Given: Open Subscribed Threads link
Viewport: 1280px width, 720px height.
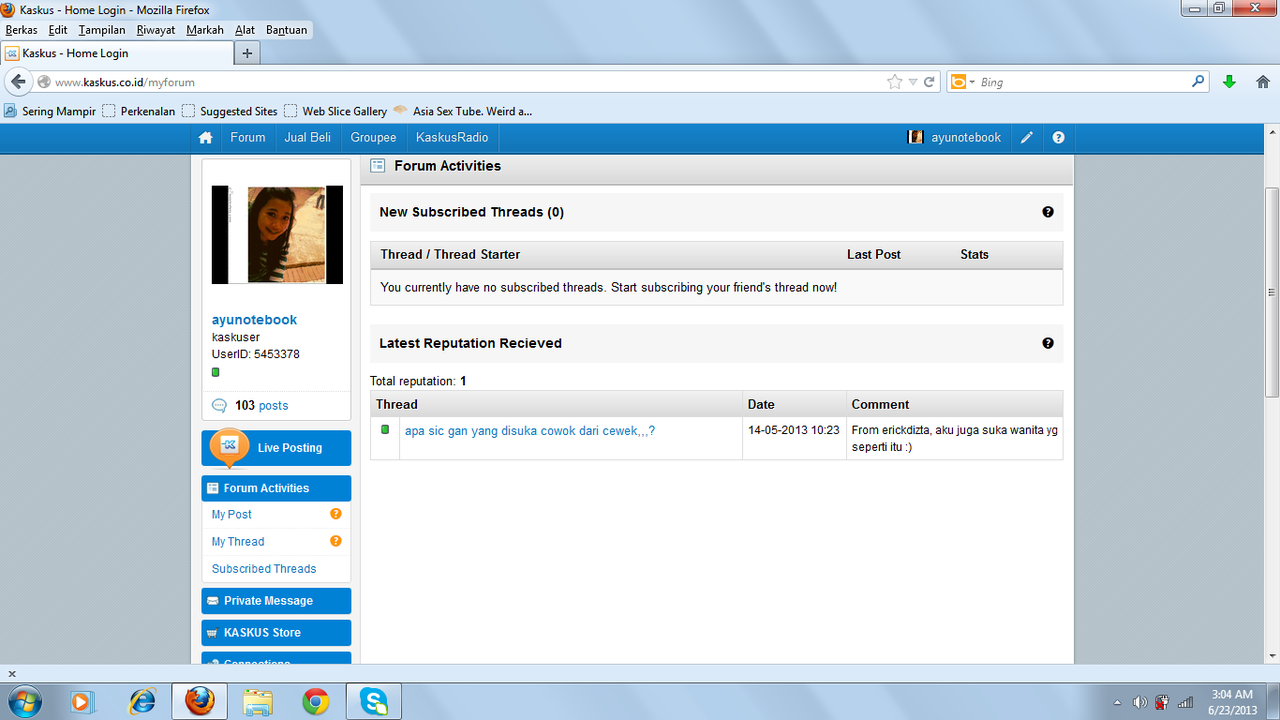Looking at the screenshot, I should click(264, 568).
